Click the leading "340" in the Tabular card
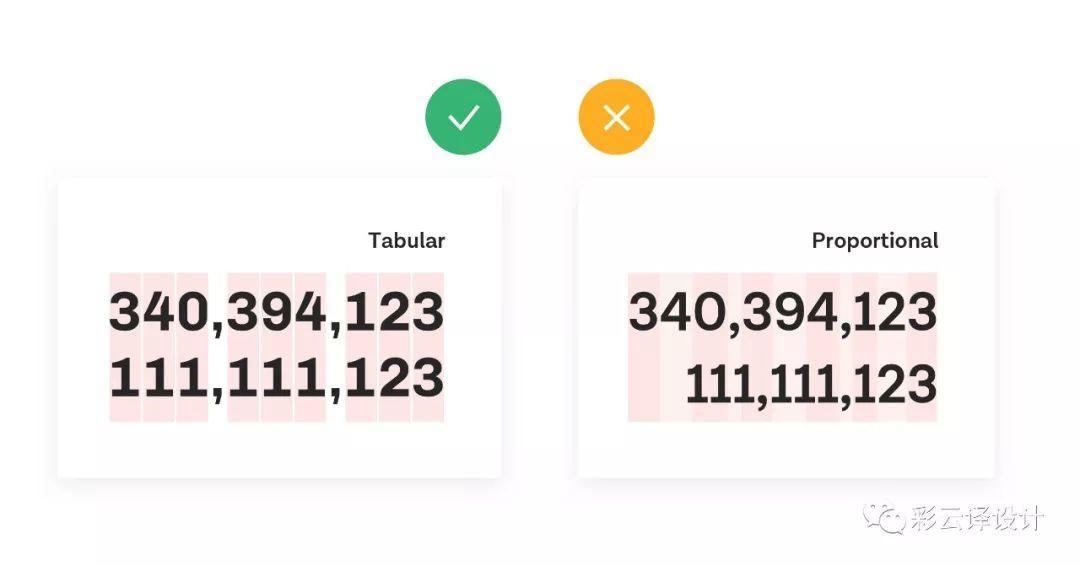This screenshot has height=566, width=1080. [x=158, y=313]
